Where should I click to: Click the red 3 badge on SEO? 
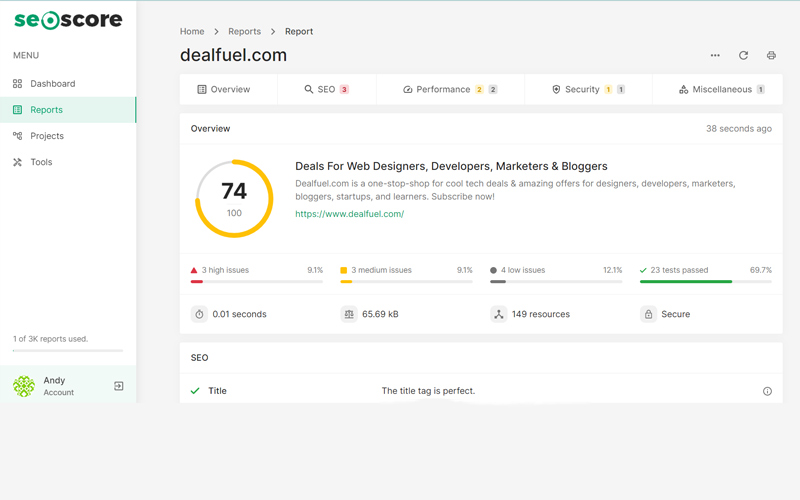coord(344,89)
